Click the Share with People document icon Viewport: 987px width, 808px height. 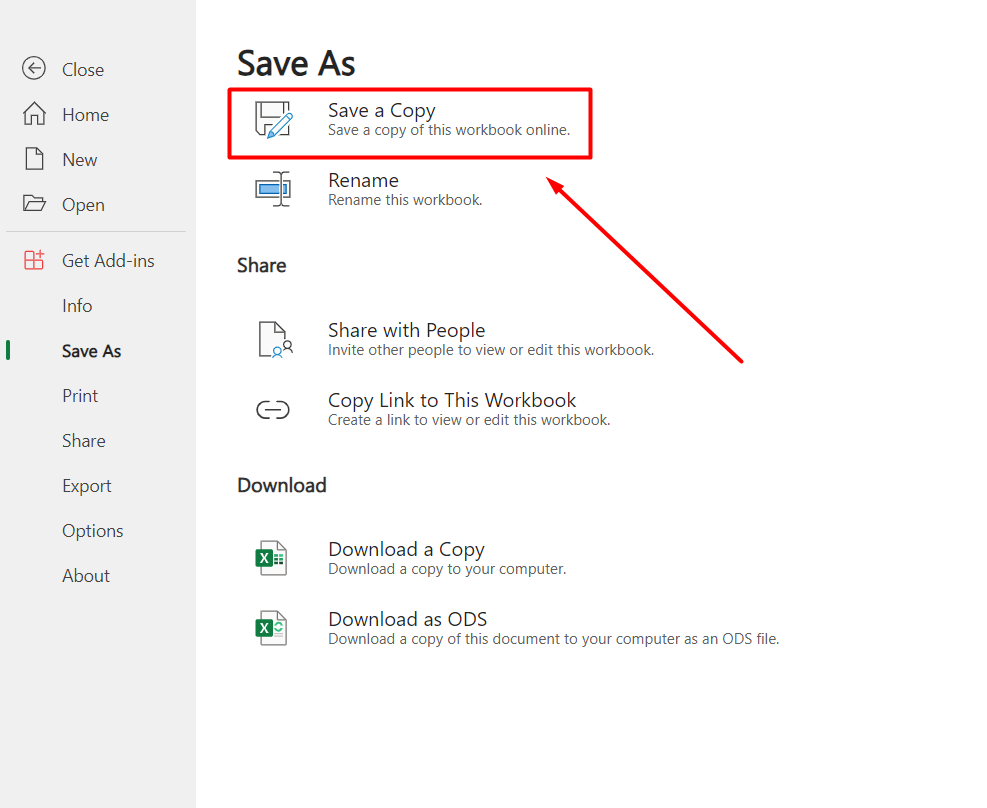[x=275, y=340]
